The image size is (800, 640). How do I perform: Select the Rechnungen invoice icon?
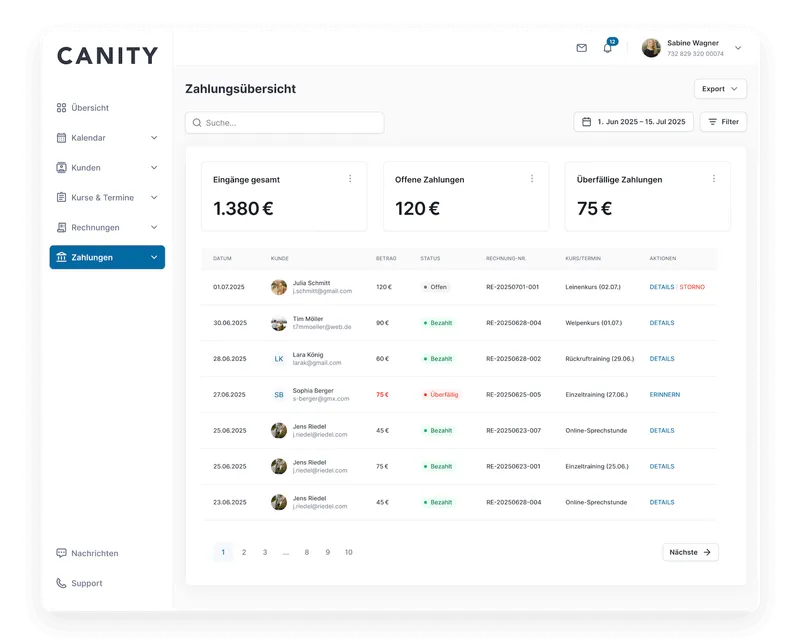coord(60,227)
